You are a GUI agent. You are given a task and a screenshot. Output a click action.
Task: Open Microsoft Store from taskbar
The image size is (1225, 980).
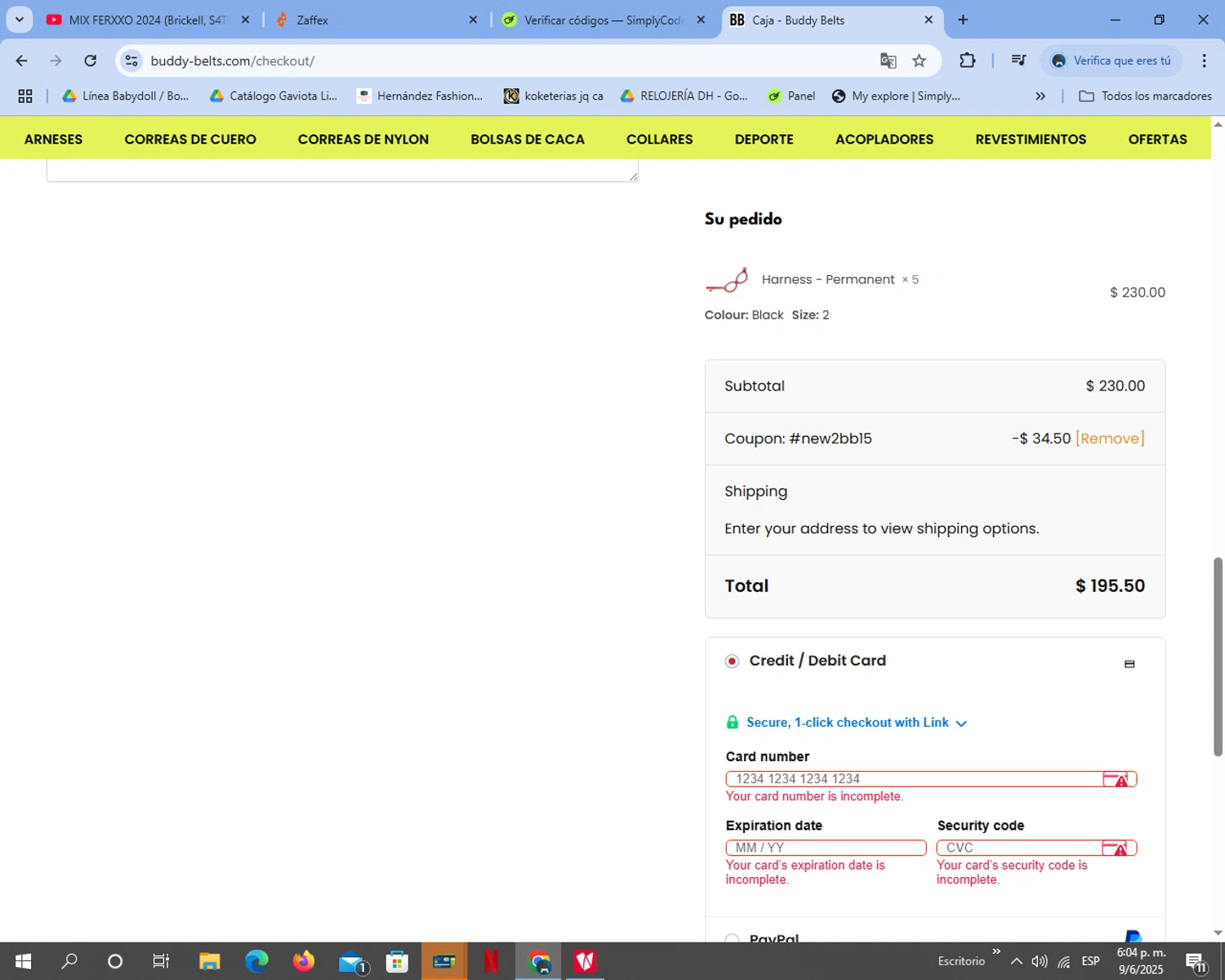tap(397, 961)
